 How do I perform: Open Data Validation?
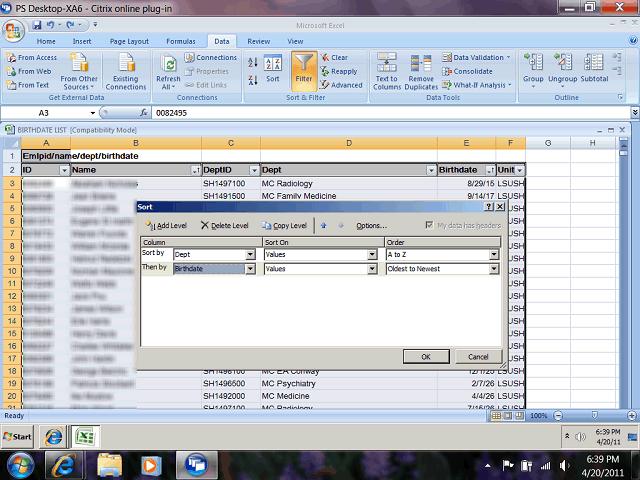[476, 58]
